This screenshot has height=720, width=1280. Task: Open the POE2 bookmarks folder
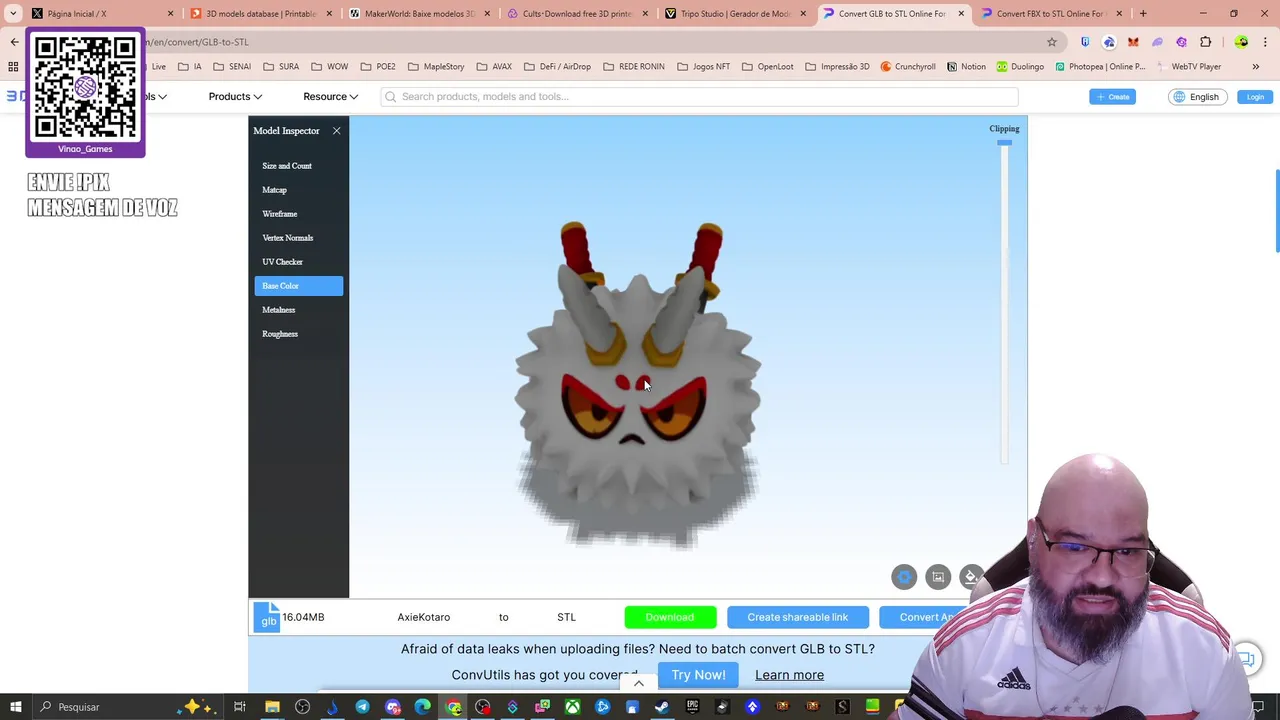[378, 67]
